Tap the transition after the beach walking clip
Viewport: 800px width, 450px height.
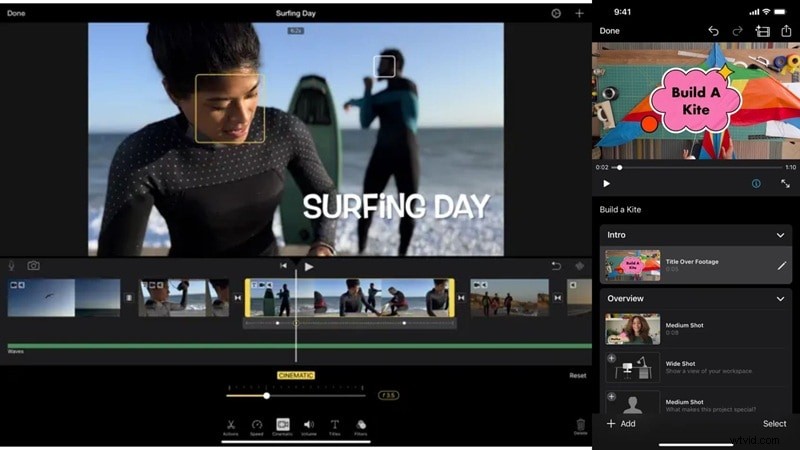tap(558, 298)
